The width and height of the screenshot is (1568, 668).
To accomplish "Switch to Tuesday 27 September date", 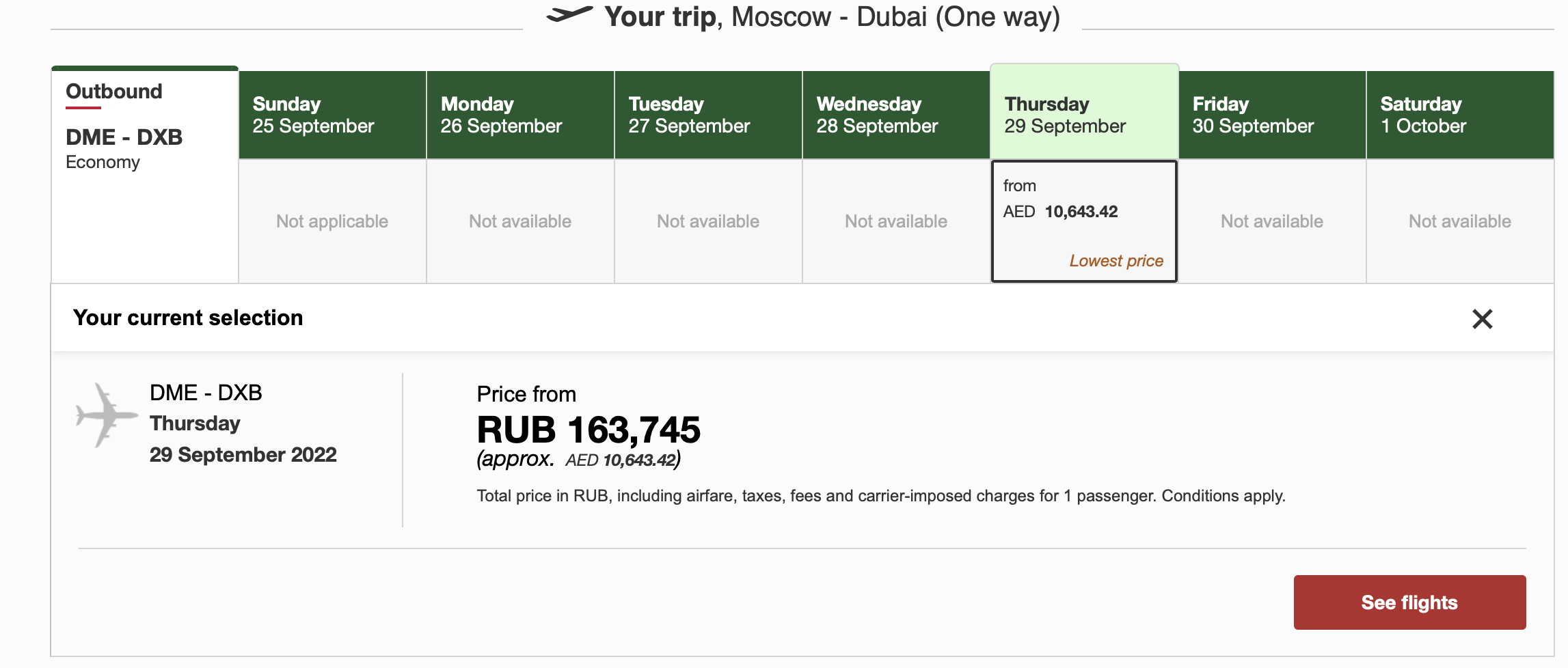I will click(708, 115).
